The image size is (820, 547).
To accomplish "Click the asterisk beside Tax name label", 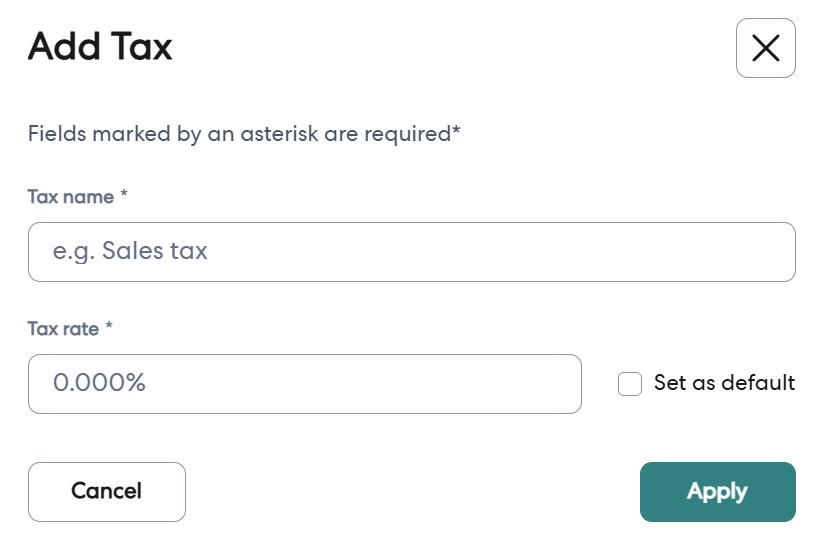I will 124,195.
